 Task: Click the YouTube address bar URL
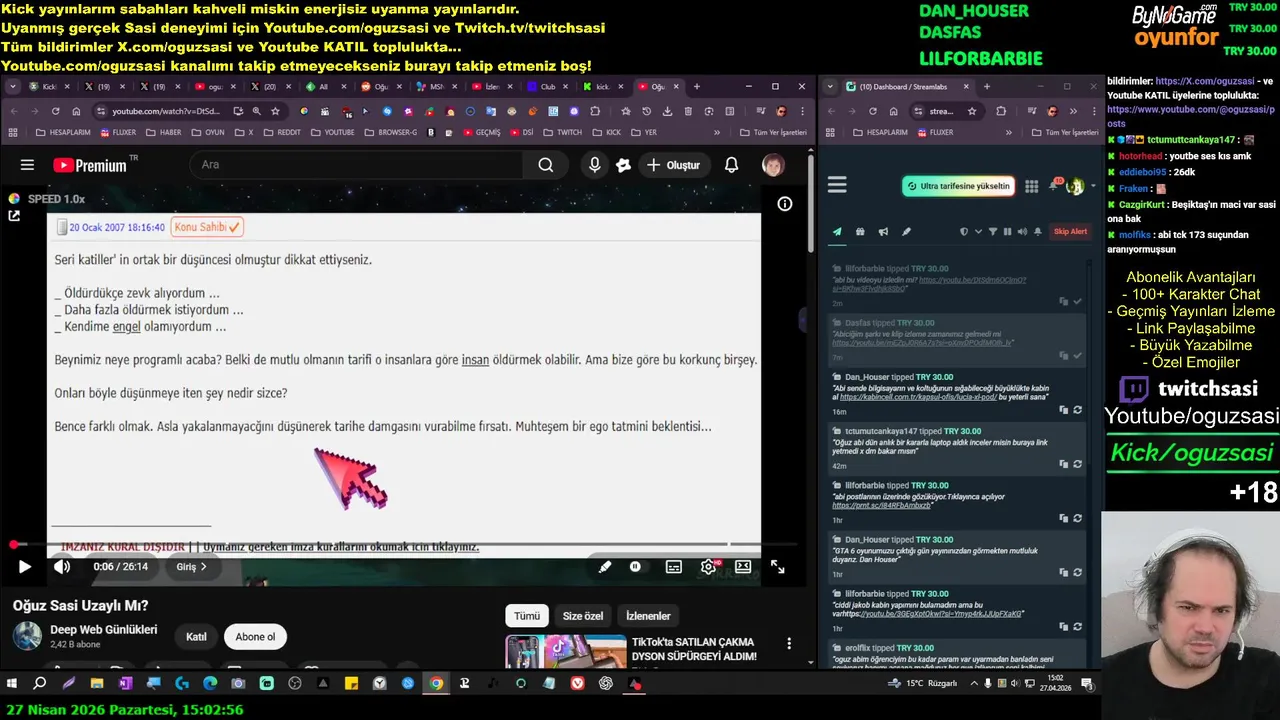166,111
